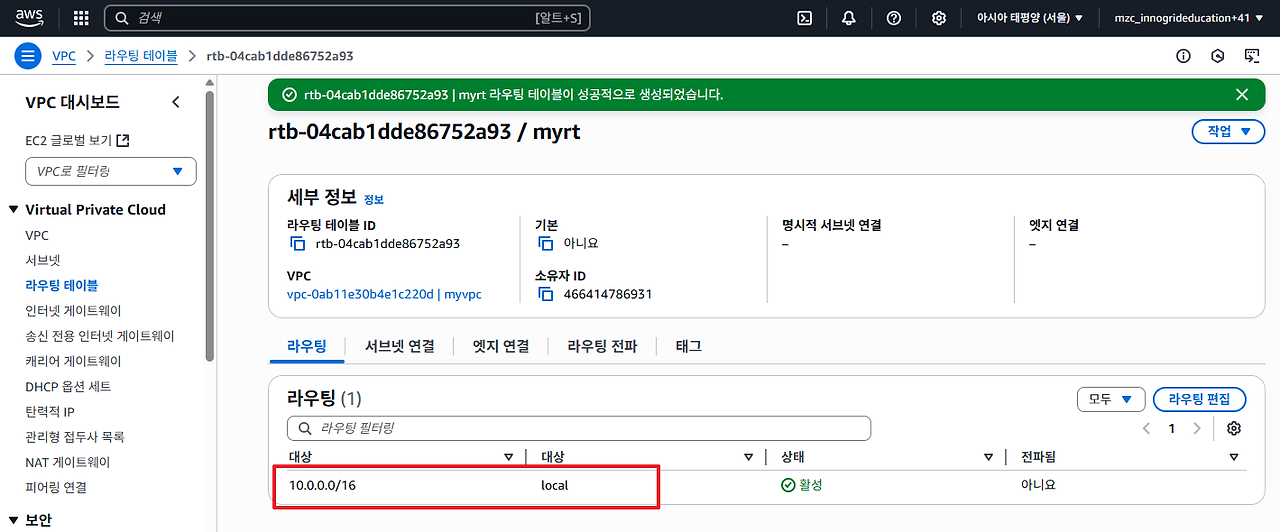
Task: Open the AWS home logo
Action: (28, 18)
